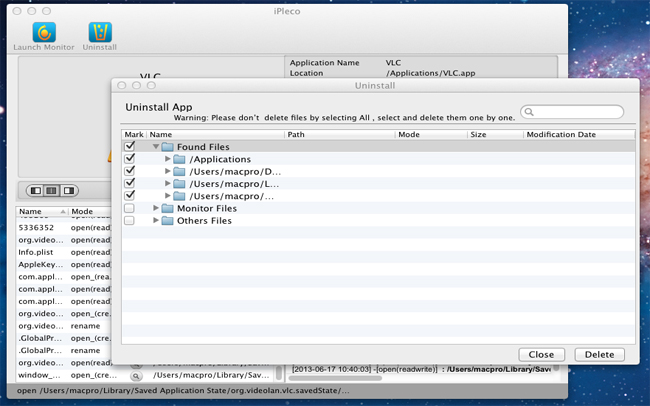Viewport: 650px width, 406px height.
Task: Click the Found Files folder icon
Action: (x=168, y=147)
